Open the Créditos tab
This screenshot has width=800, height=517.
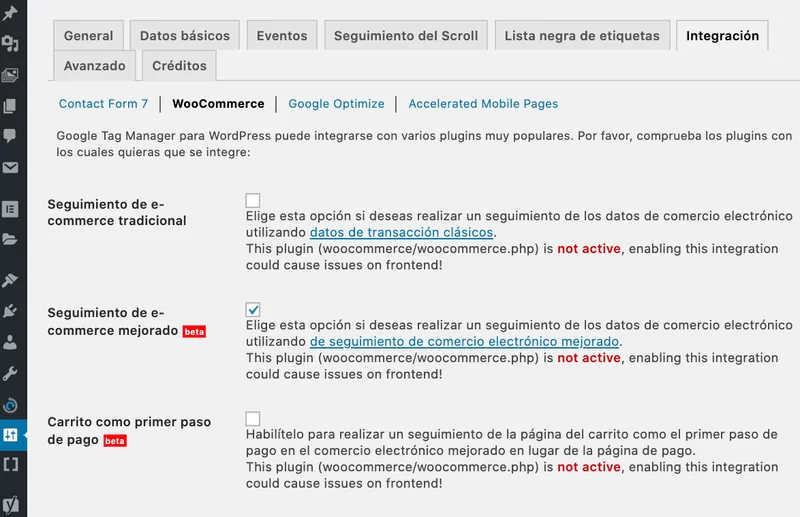point(180,66)
